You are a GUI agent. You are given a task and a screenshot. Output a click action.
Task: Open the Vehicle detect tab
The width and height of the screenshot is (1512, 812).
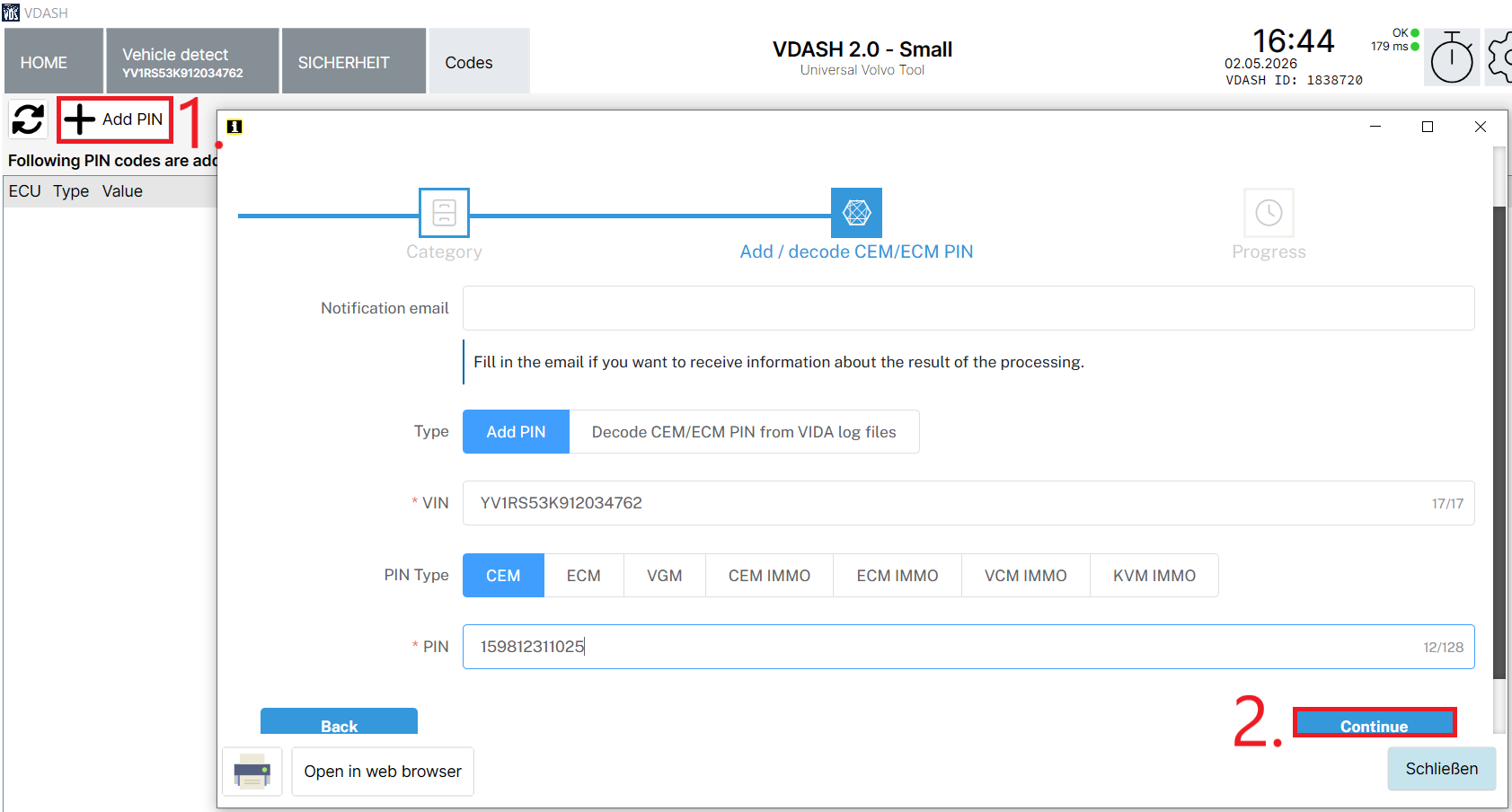pyautogui.click(x=192, y=61)
